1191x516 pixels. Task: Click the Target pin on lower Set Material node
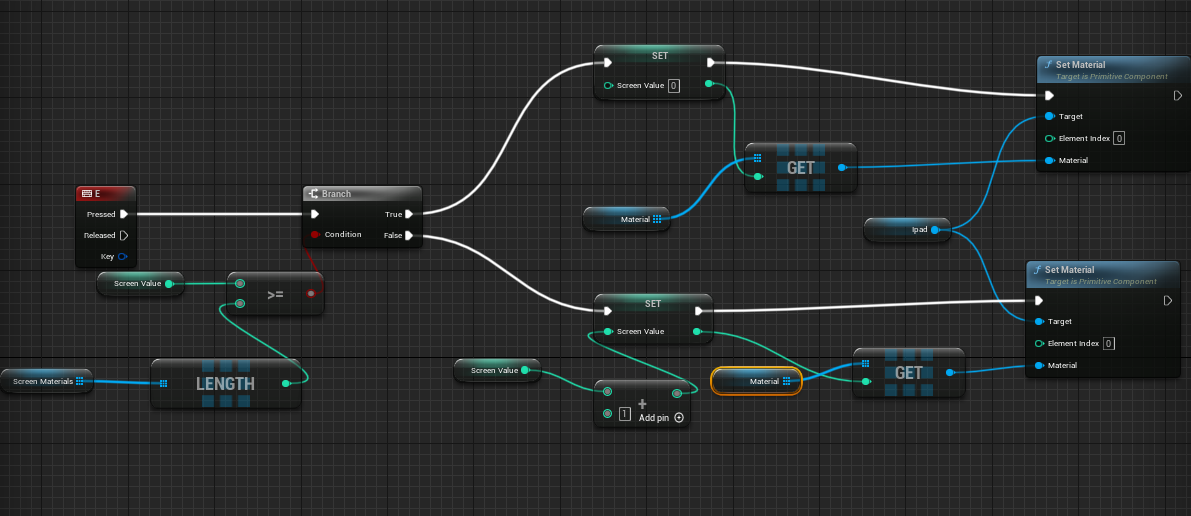tap(1039, 321)
